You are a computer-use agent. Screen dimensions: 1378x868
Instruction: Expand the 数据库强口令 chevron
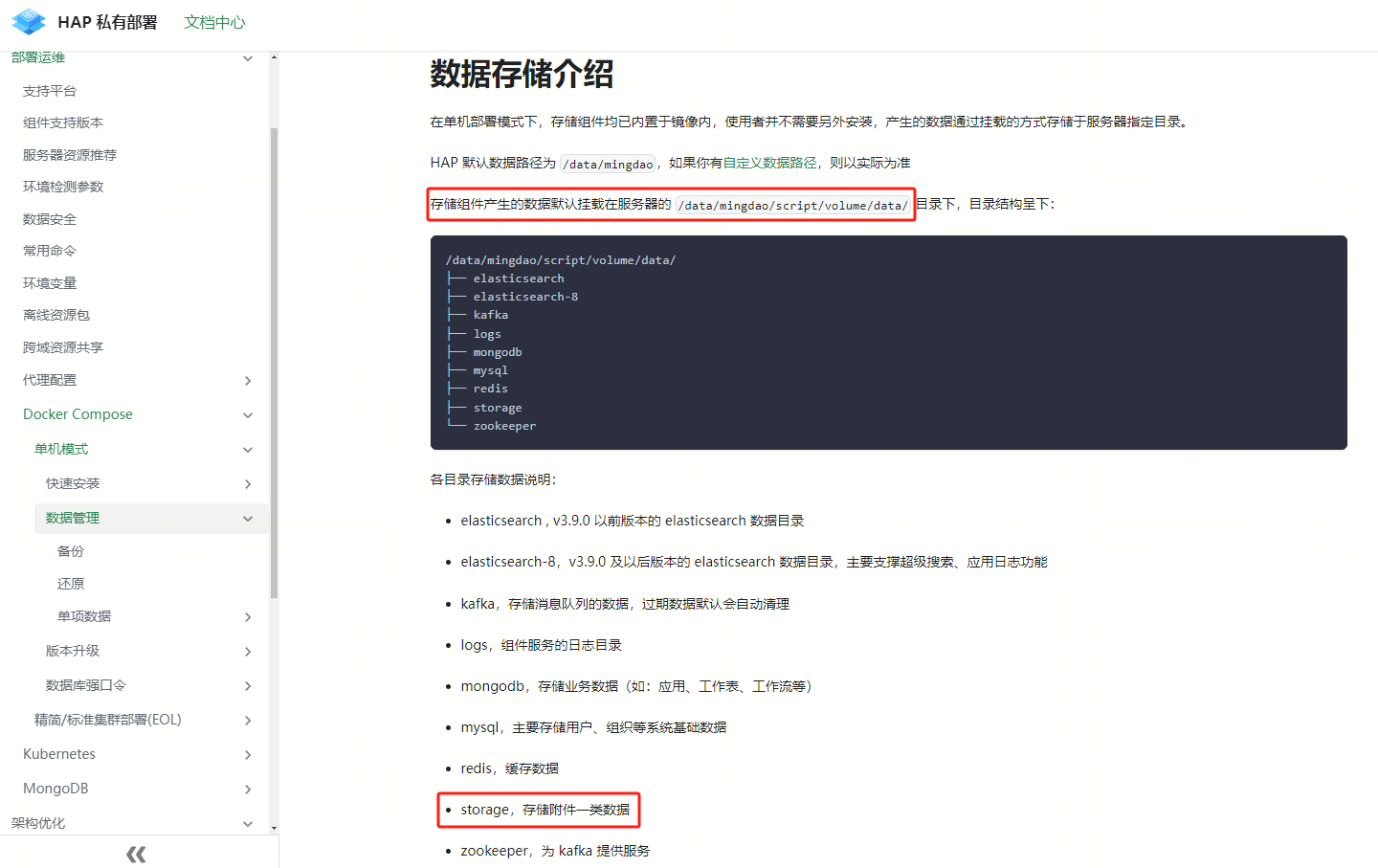tap(248, 686)
